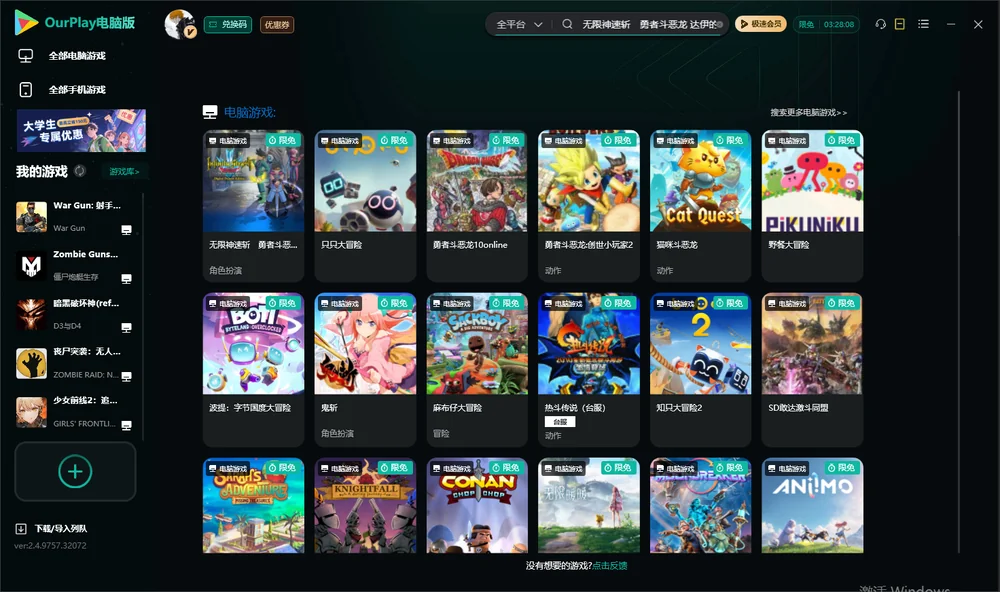1000x592 pixels.
Task: Open the user avatar profile
Action: coord(180,24)
